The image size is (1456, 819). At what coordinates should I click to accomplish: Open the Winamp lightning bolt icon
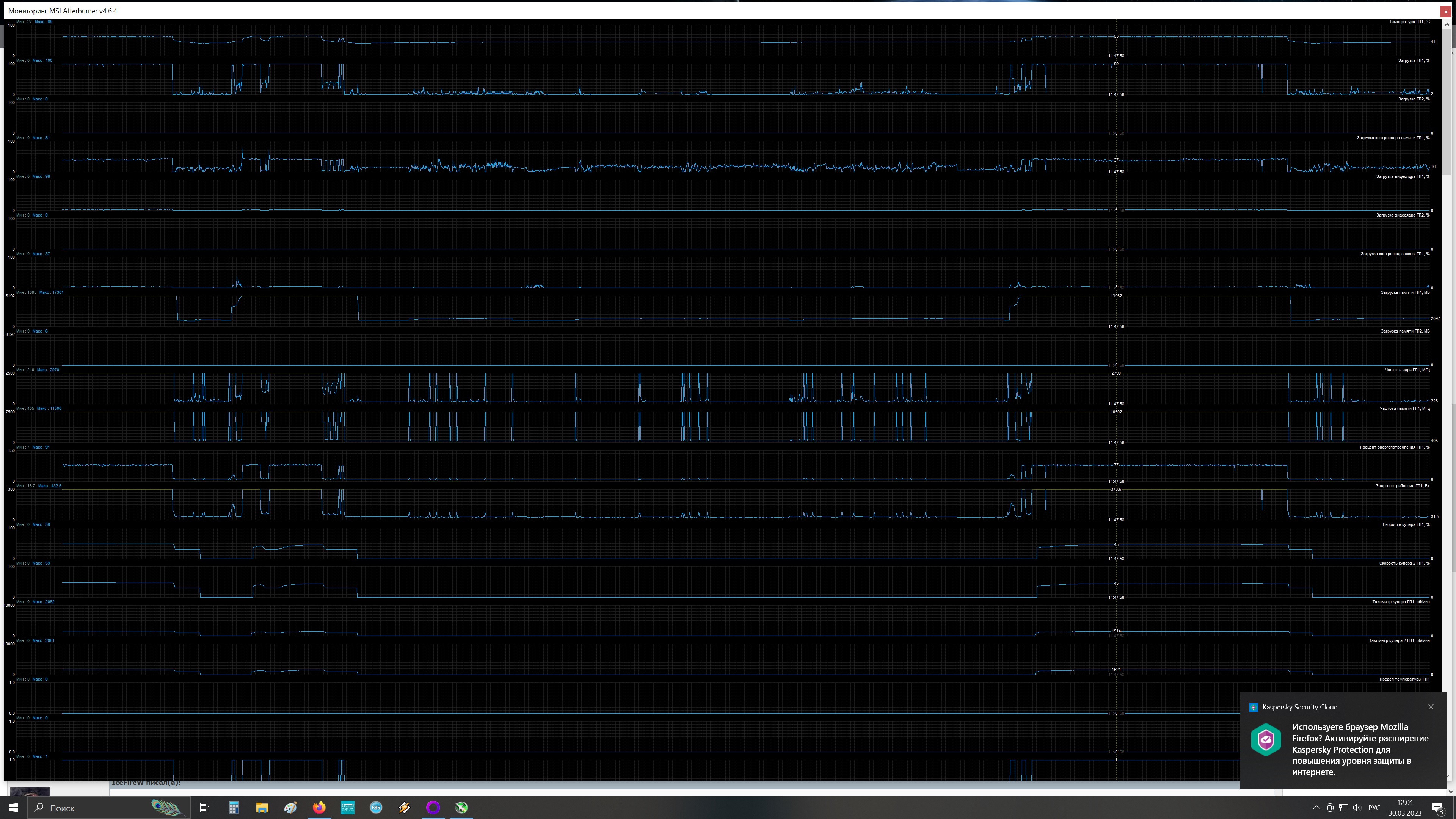click(405, 808)
